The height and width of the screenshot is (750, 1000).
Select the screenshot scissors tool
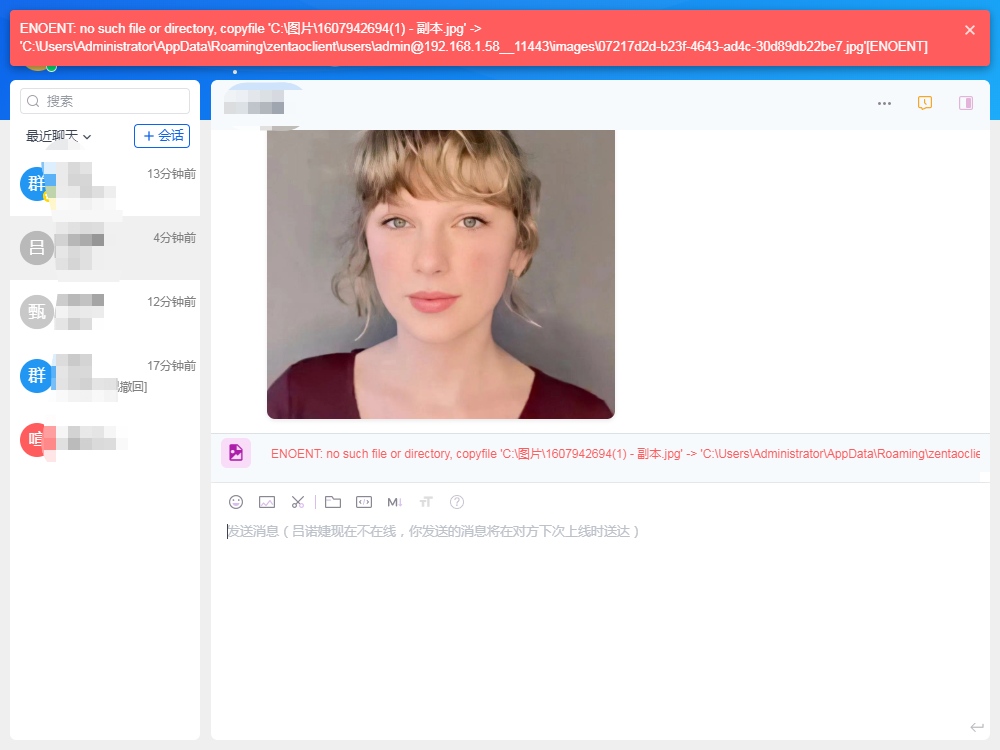click(x=298, y=502)
